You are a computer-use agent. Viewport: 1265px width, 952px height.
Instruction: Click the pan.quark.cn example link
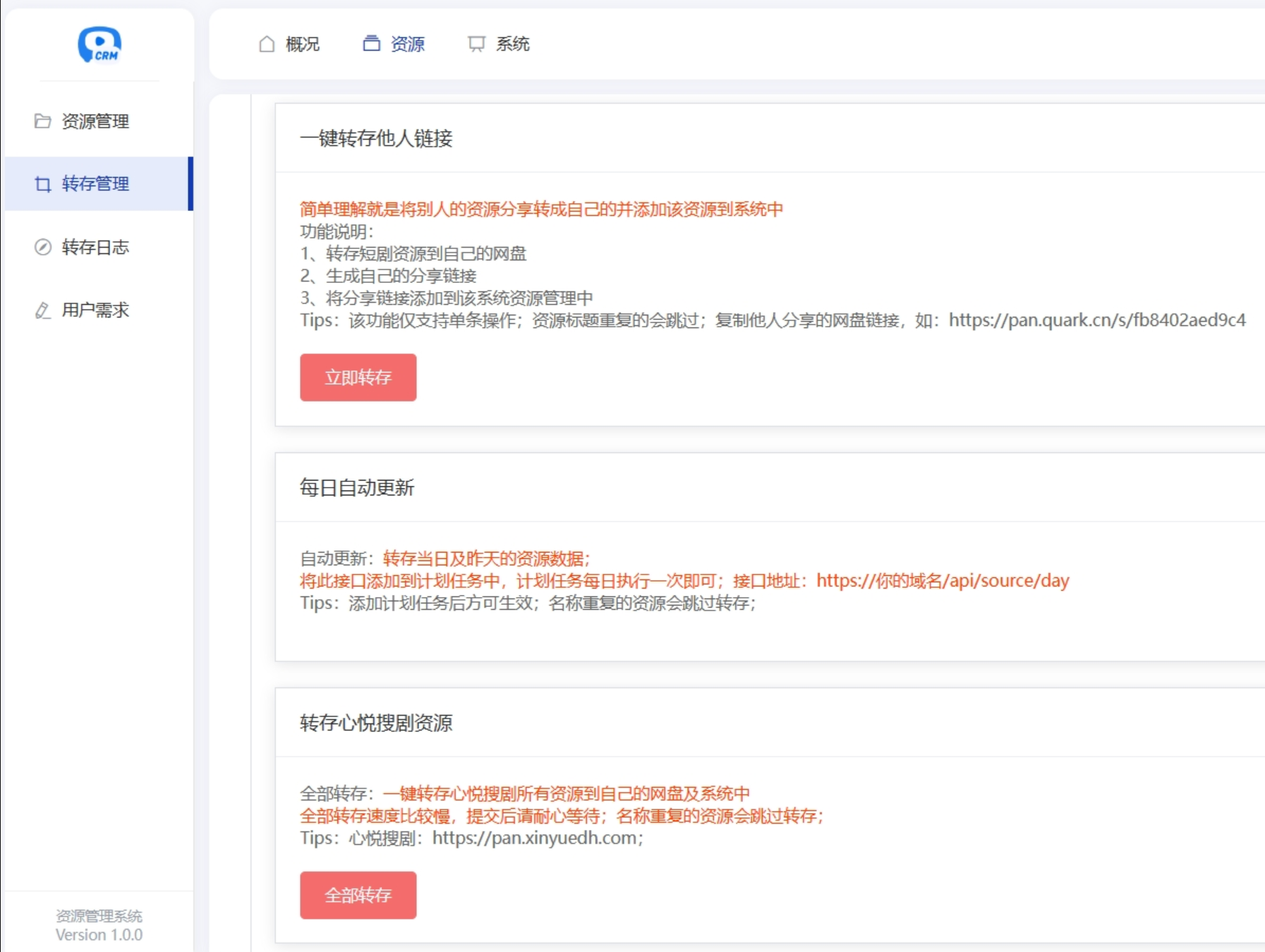pyautogui.click(x=1097, y=320)
